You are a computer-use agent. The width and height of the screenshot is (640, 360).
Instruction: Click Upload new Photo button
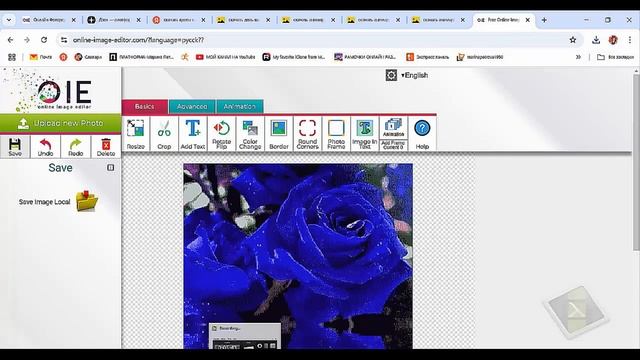[x=60, y=123]
